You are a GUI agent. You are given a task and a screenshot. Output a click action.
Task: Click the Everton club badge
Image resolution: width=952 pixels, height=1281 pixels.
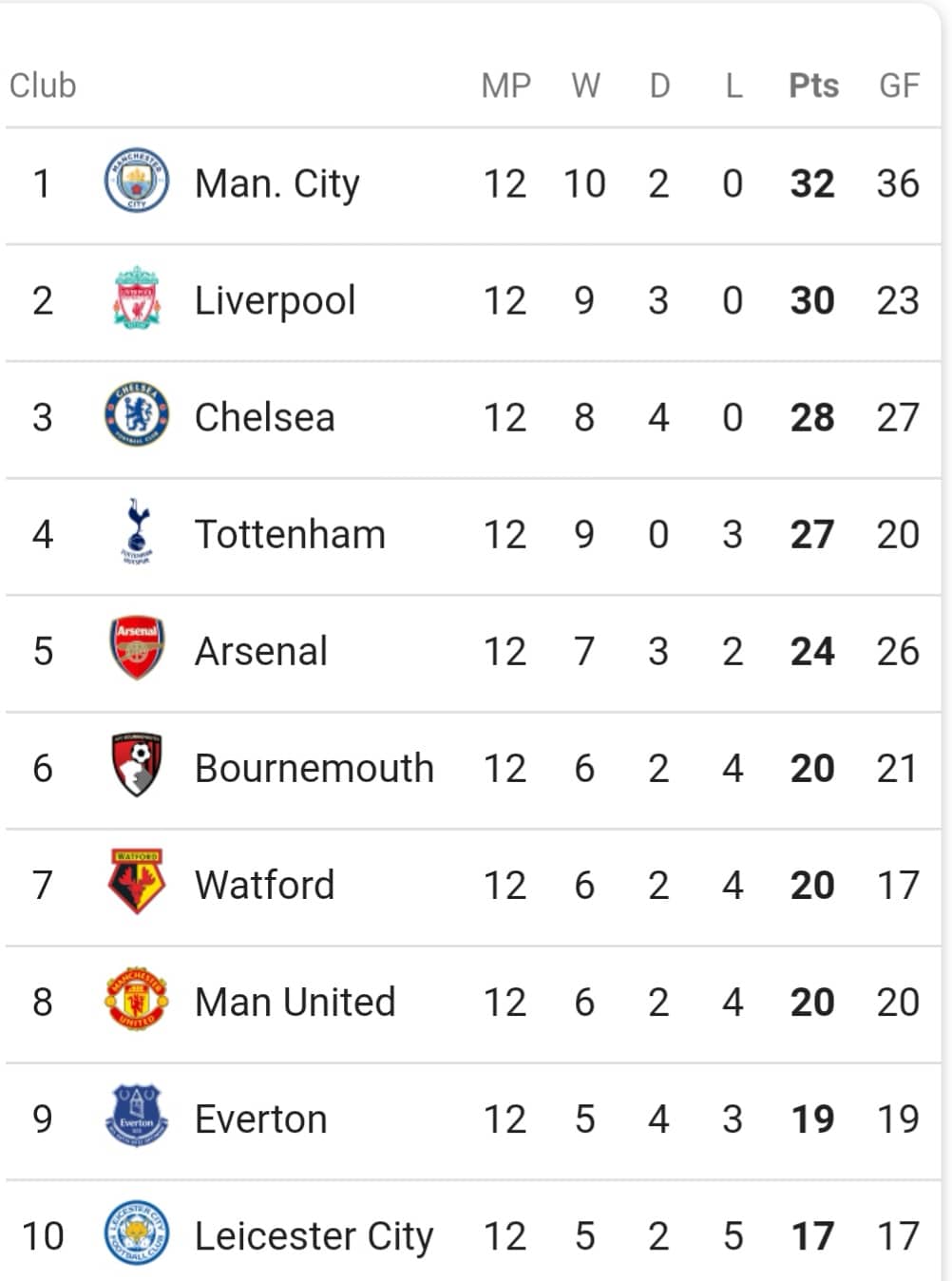point(137,1117)
